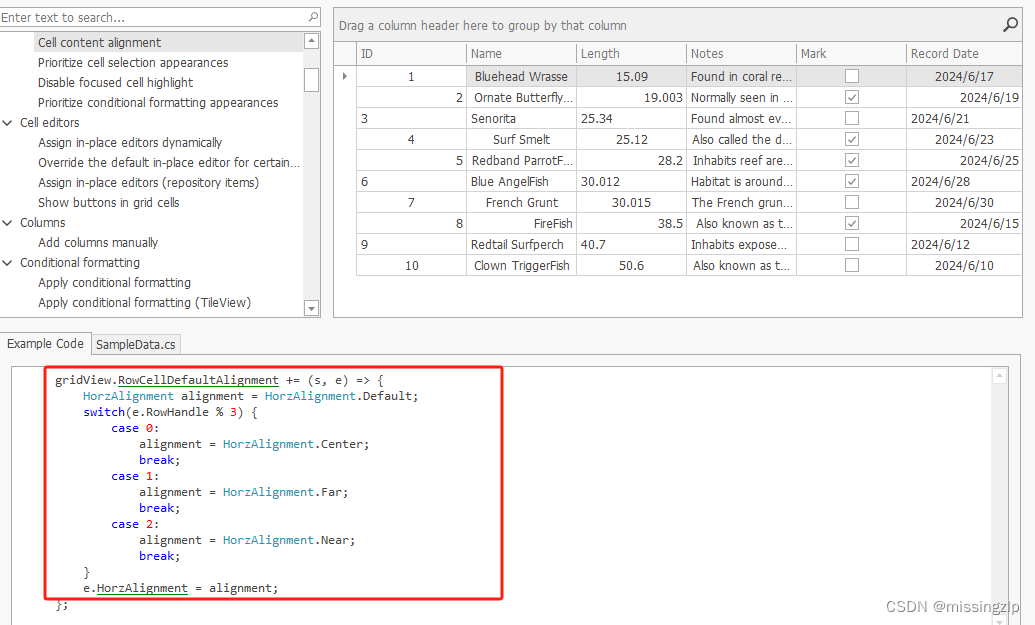The image size is (1035, 625).
Task: Click the FireFish name cell
Action: tap(521, 223)
